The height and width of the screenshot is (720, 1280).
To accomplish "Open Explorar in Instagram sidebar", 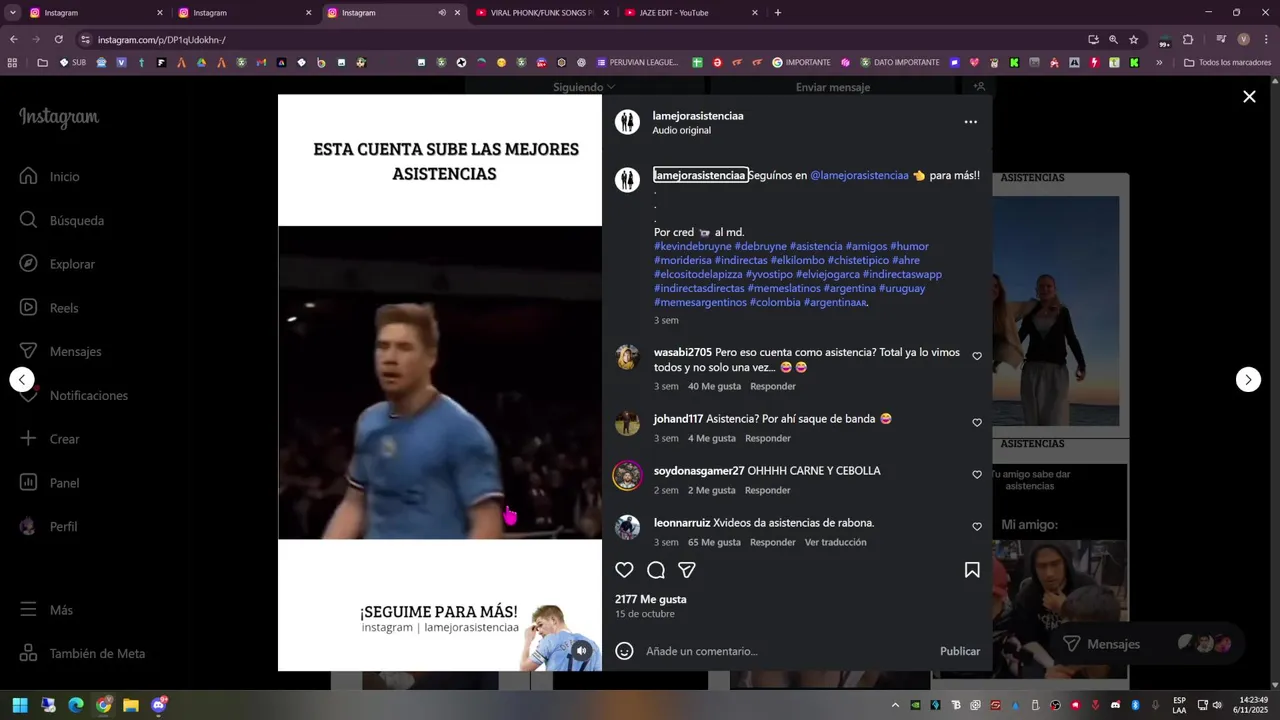I will tap(58, 264).
